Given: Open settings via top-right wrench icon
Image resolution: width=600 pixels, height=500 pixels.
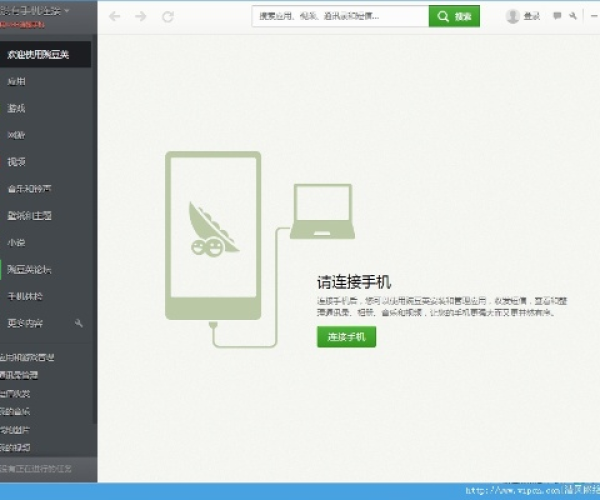Looking at the screenshot, I should pyautogui.click(x=573, y=16).
